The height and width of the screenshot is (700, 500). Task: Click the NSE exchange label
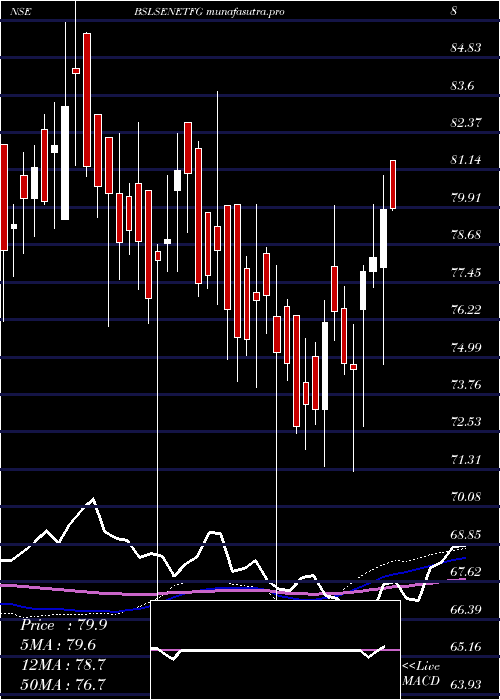[21, 12]
